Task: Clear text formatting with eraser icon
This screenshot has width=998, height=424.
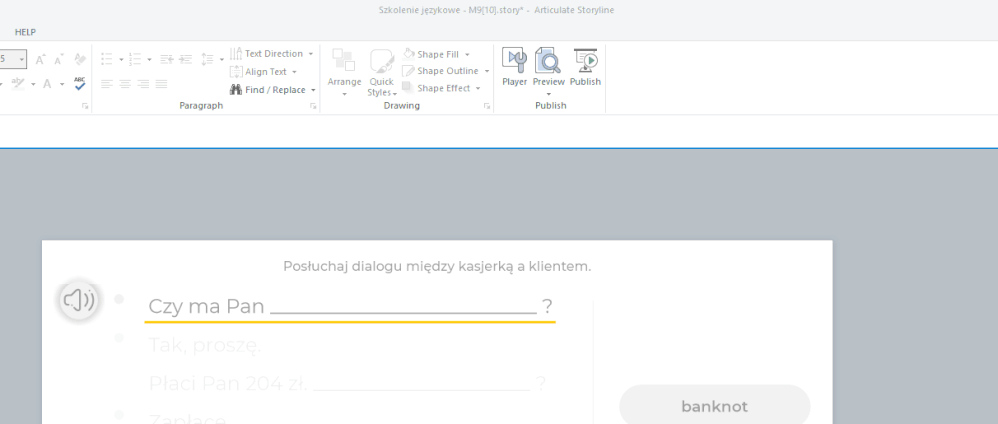Action: pyautogui.click(x=80, y=59)
